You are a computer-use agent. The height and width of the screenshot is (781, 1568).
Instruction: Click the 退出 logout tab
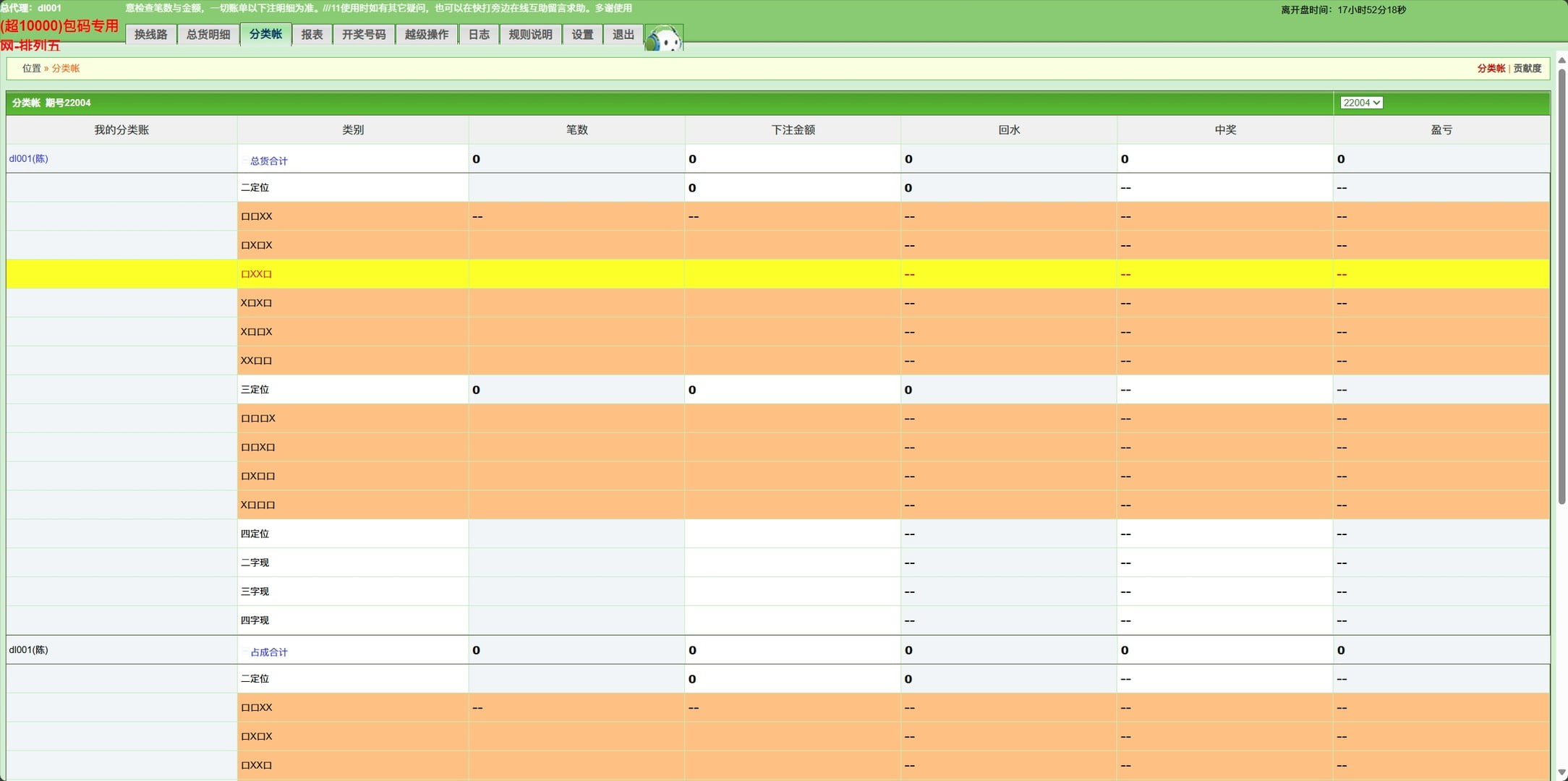point(623,35)
